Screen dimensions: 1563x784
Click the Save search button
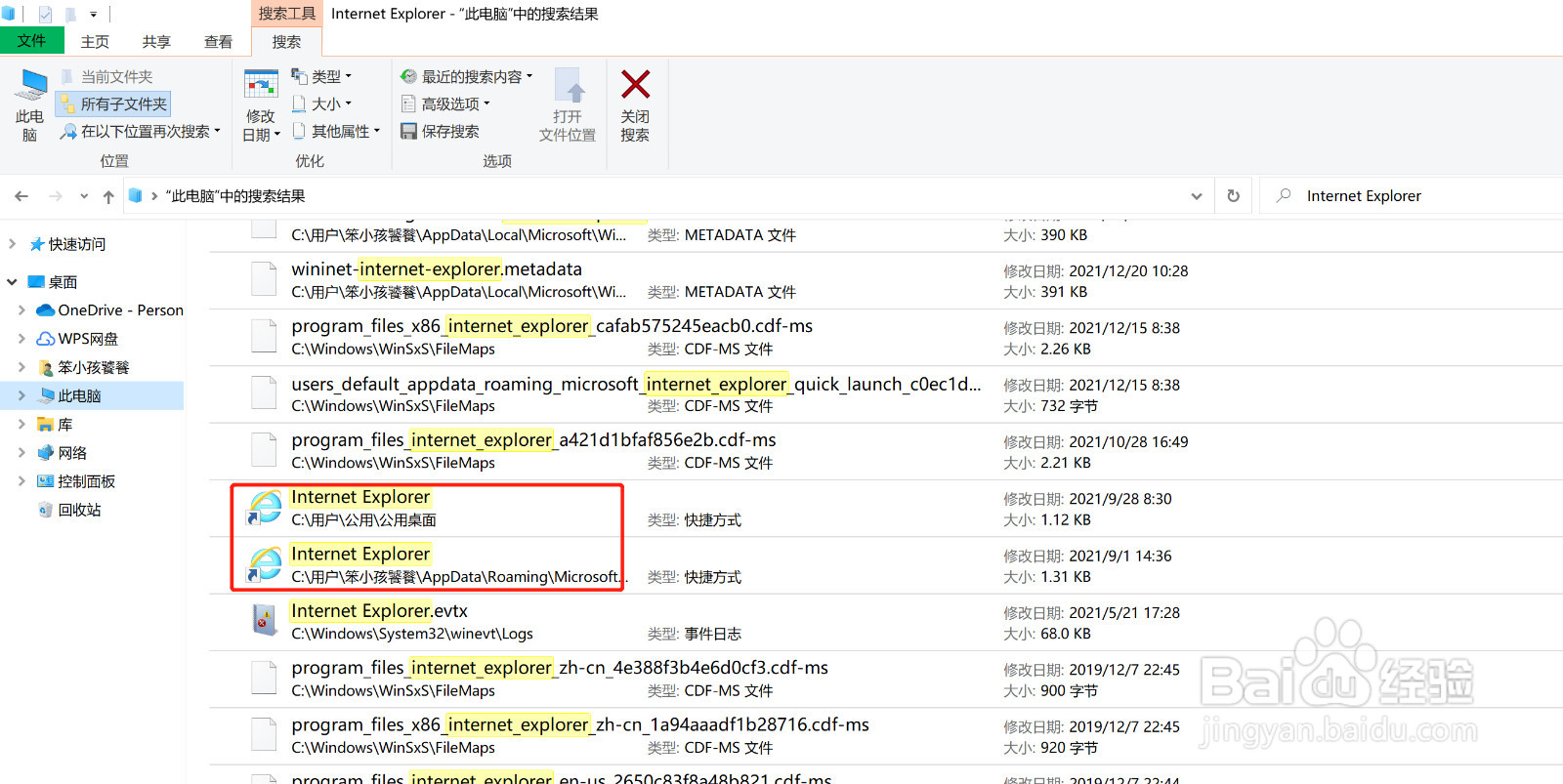pyautogui.click(x=441, y=131)
